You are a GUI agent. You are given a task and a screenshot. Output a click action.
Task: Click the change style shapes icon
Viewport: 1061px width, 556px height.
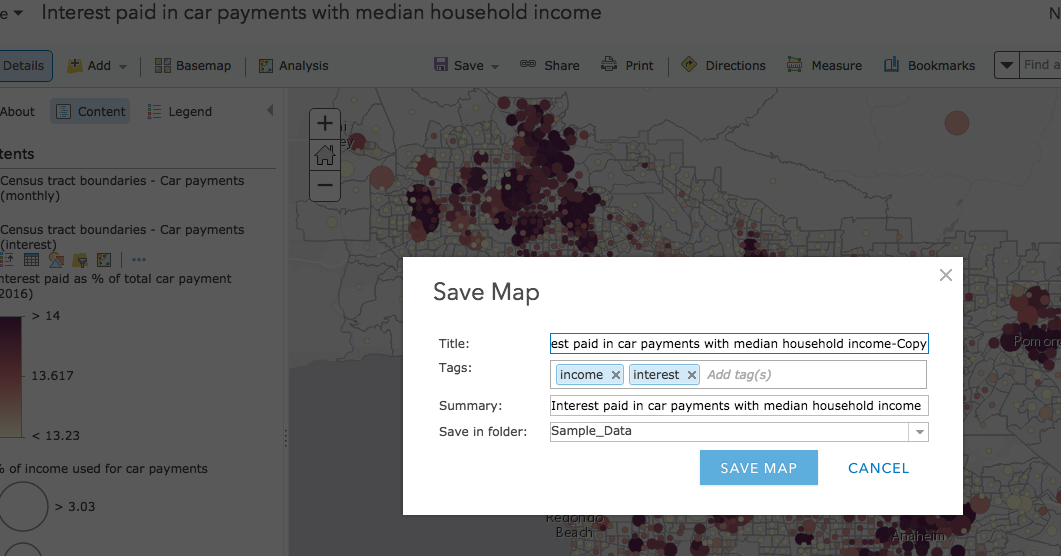[x=56, y=260]
